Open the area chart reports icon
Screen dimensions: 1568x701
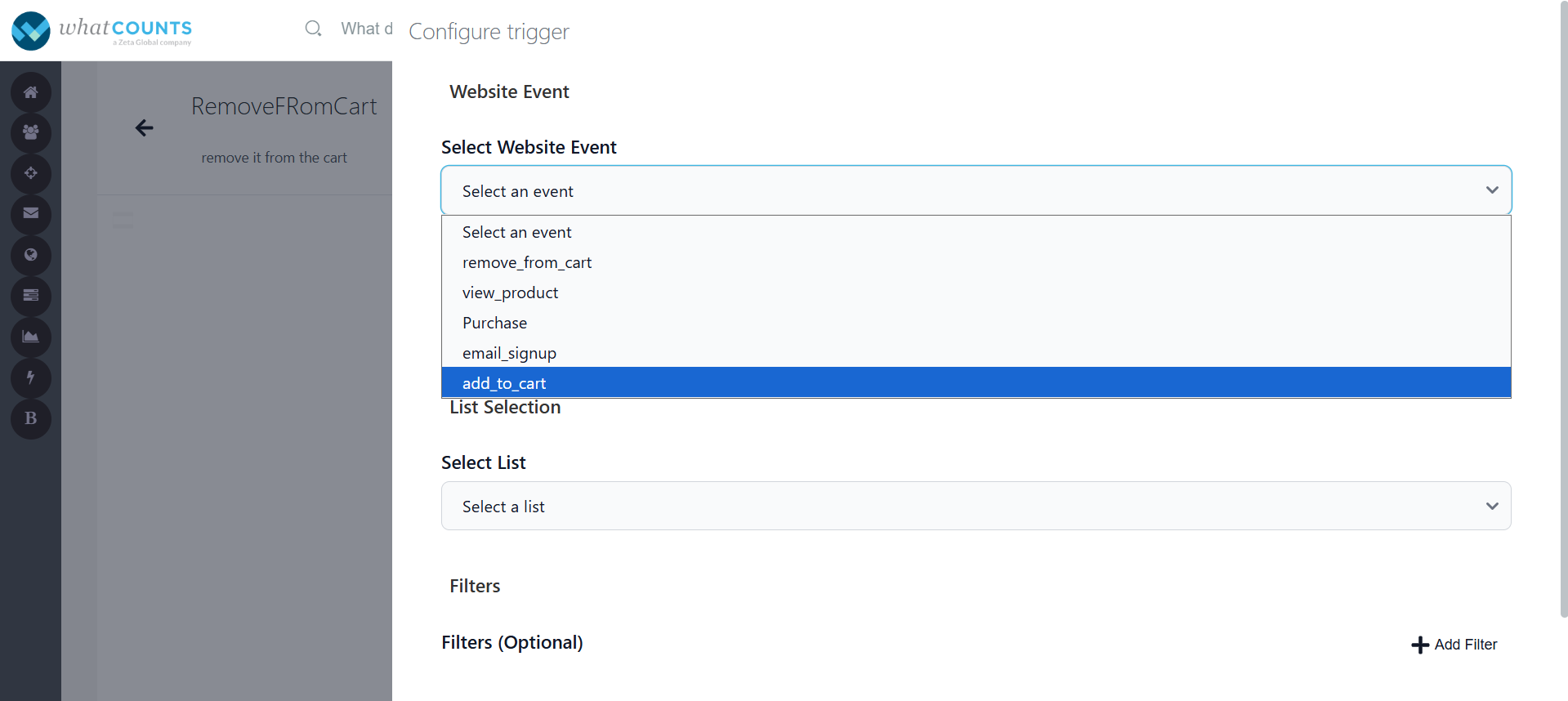click(31, 337)
